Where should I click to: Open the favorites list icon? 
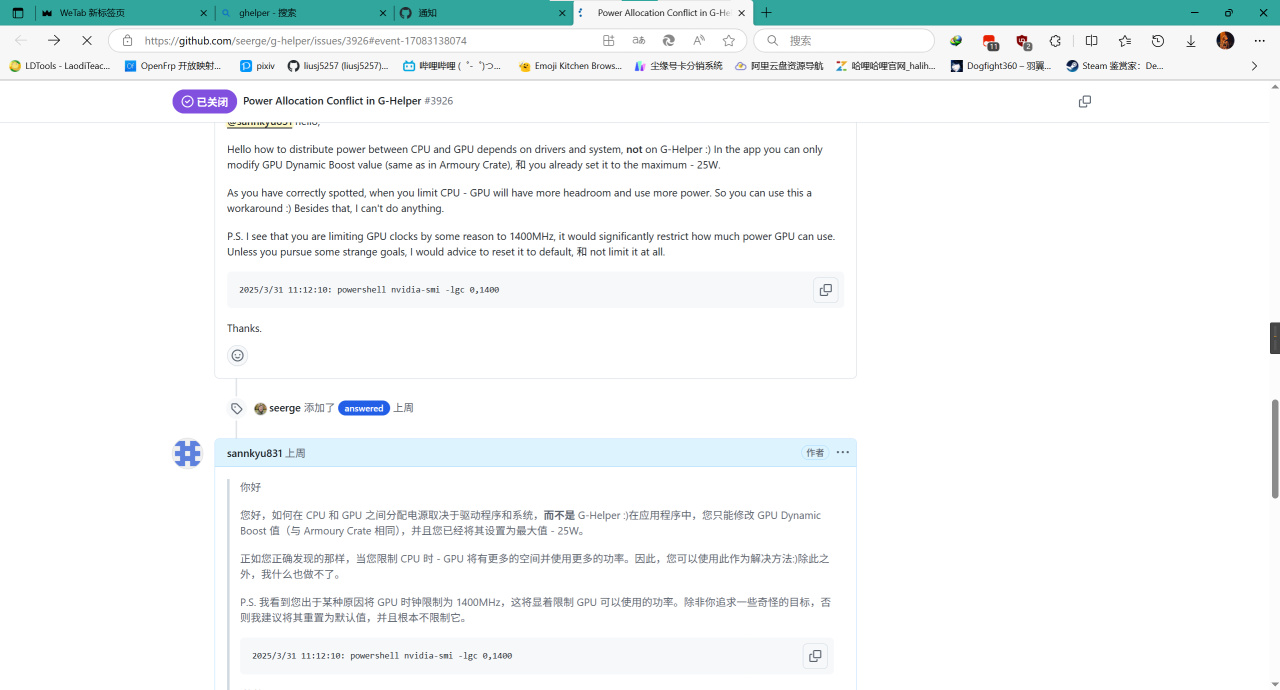pyautogui.click(x=1125, y=41)
